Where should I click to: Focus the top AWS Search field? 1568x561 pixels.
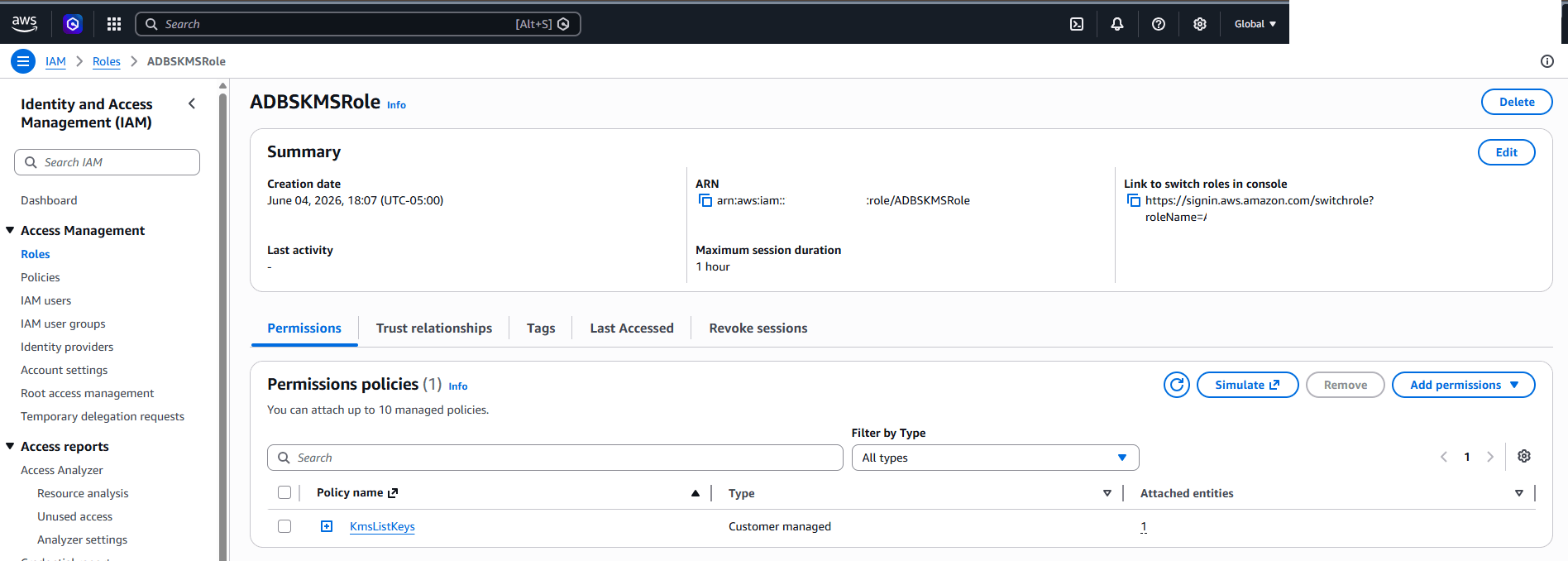357,24
